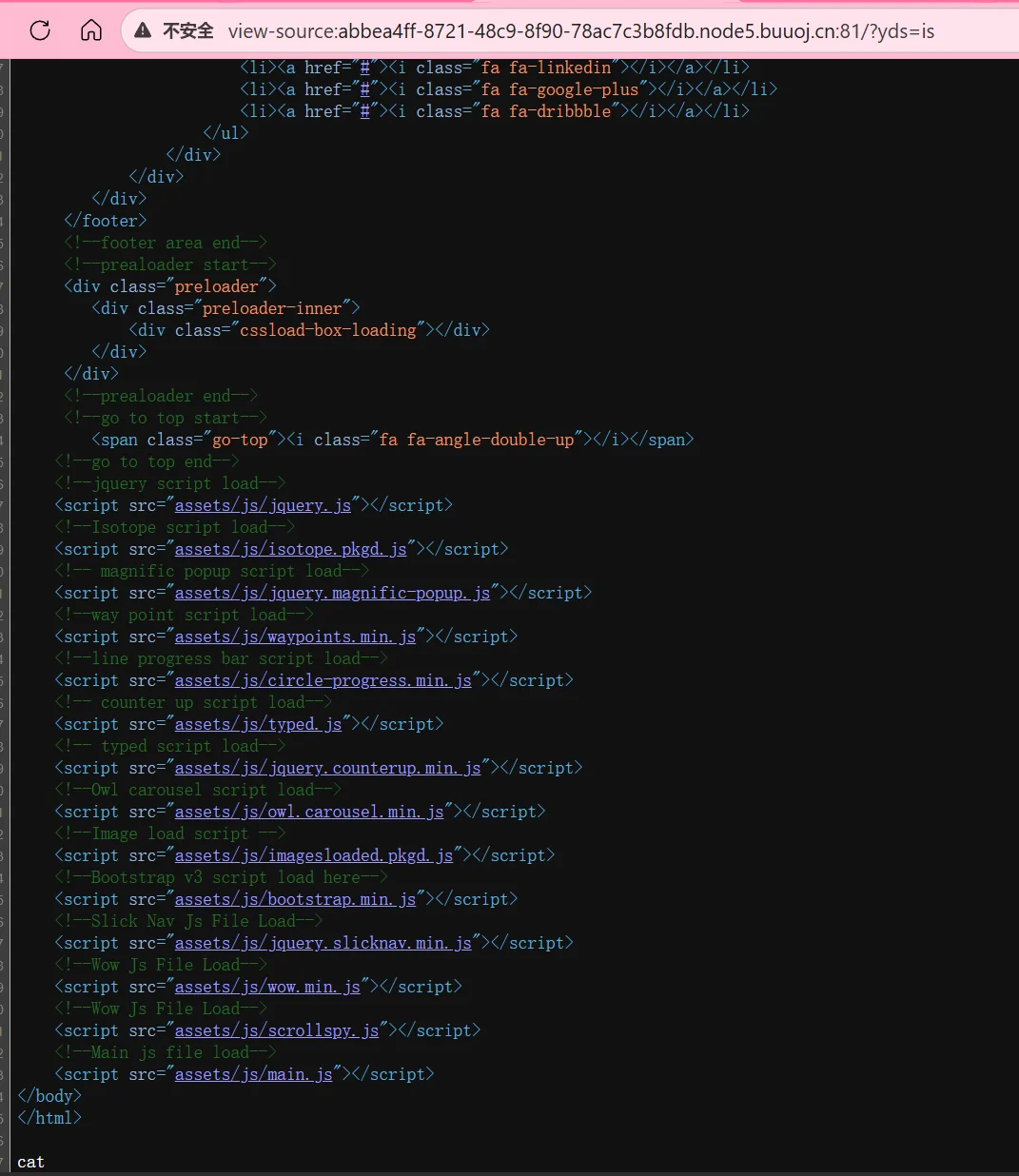
Task: Open the scrollspy.js source link
Action: 276,1030
